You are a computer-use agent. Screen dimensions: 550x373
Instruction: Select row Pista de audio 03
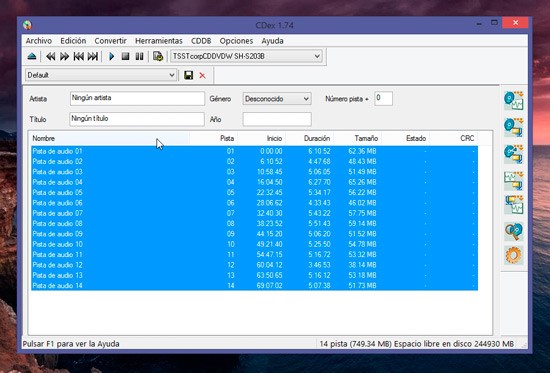[254, 172]
